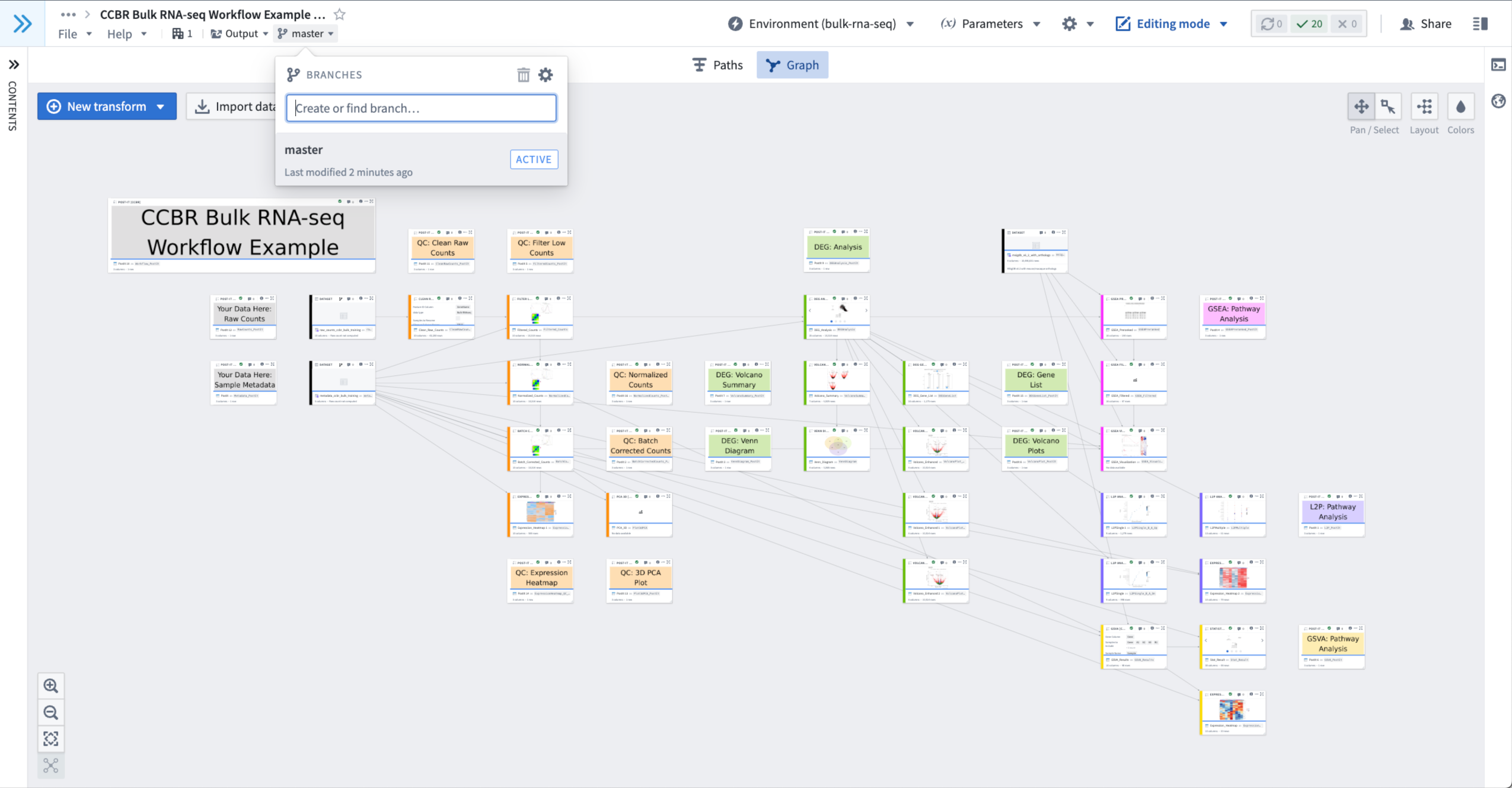The height and width of the screenshot is (788, 1512).
Task: Open the Layout tool icon
Action: coord(1424,107)
